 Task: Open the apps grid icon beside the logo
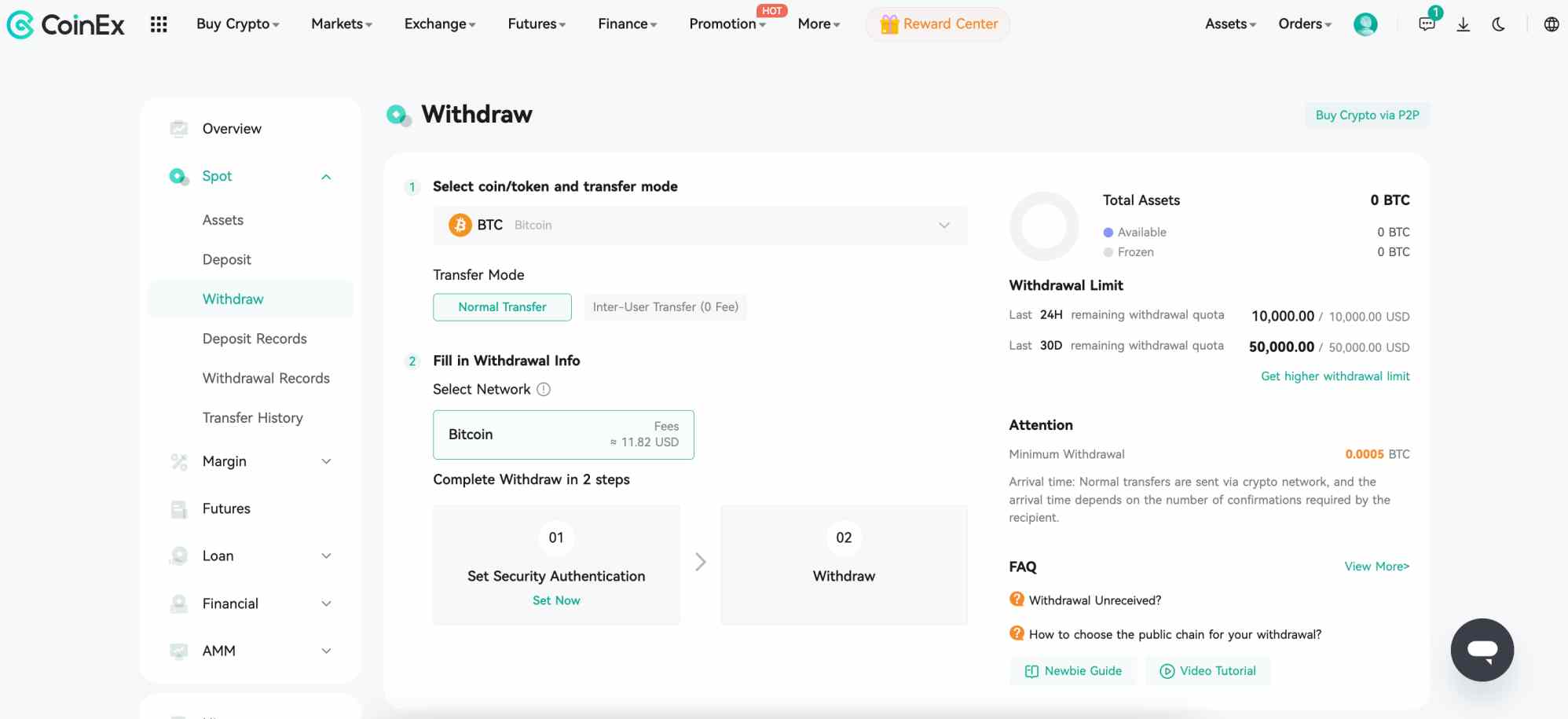coord(159,24)
